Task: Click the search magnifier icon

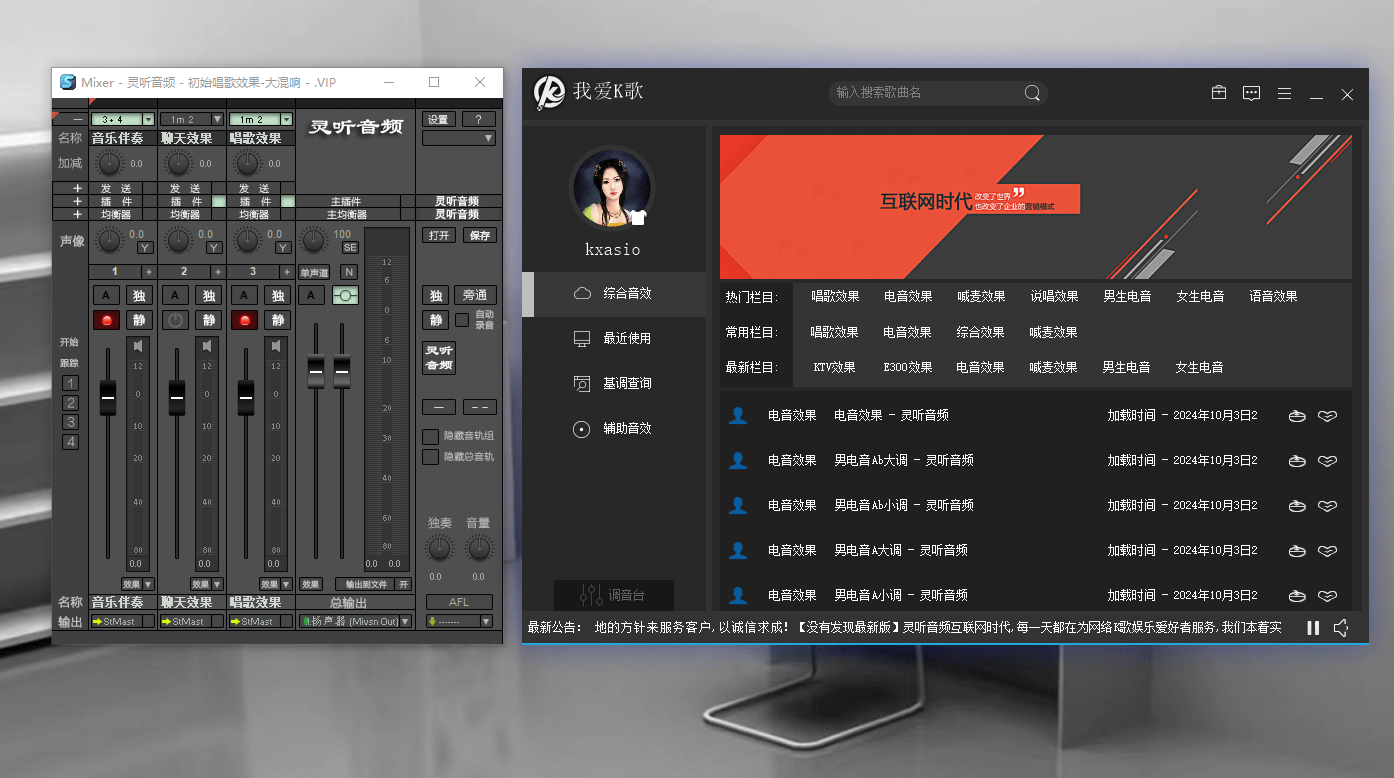Action: tap(1032, 93)
